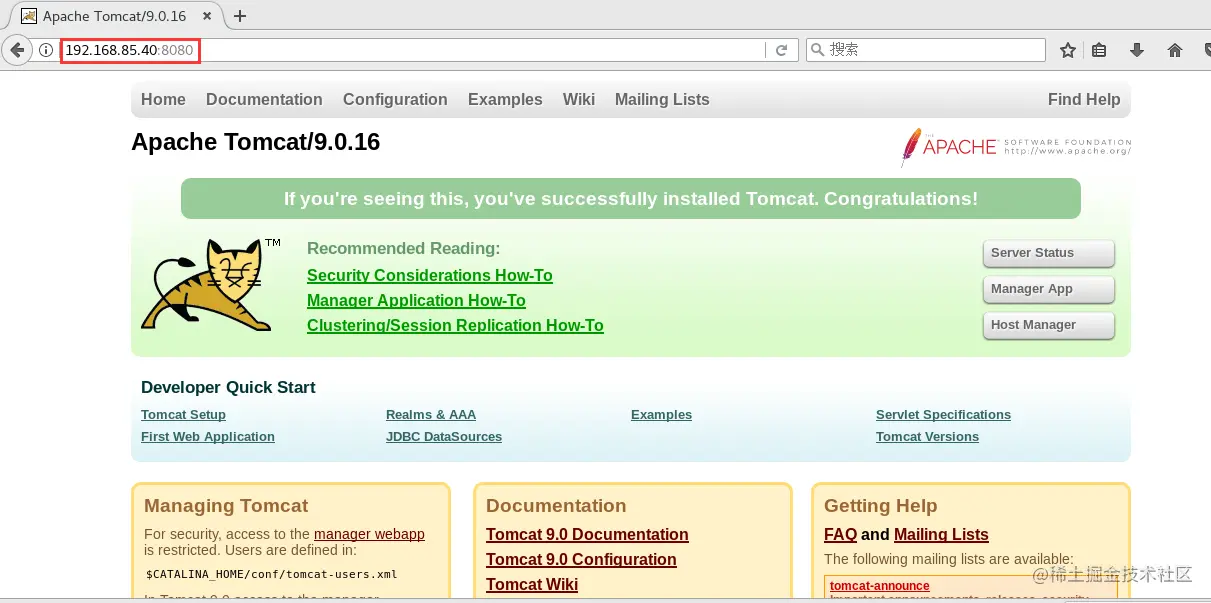This screenshot has height=603, width=1211.
Task: Click the browser back arrow button
Action: pyautogui.click(x=17, y=50)
